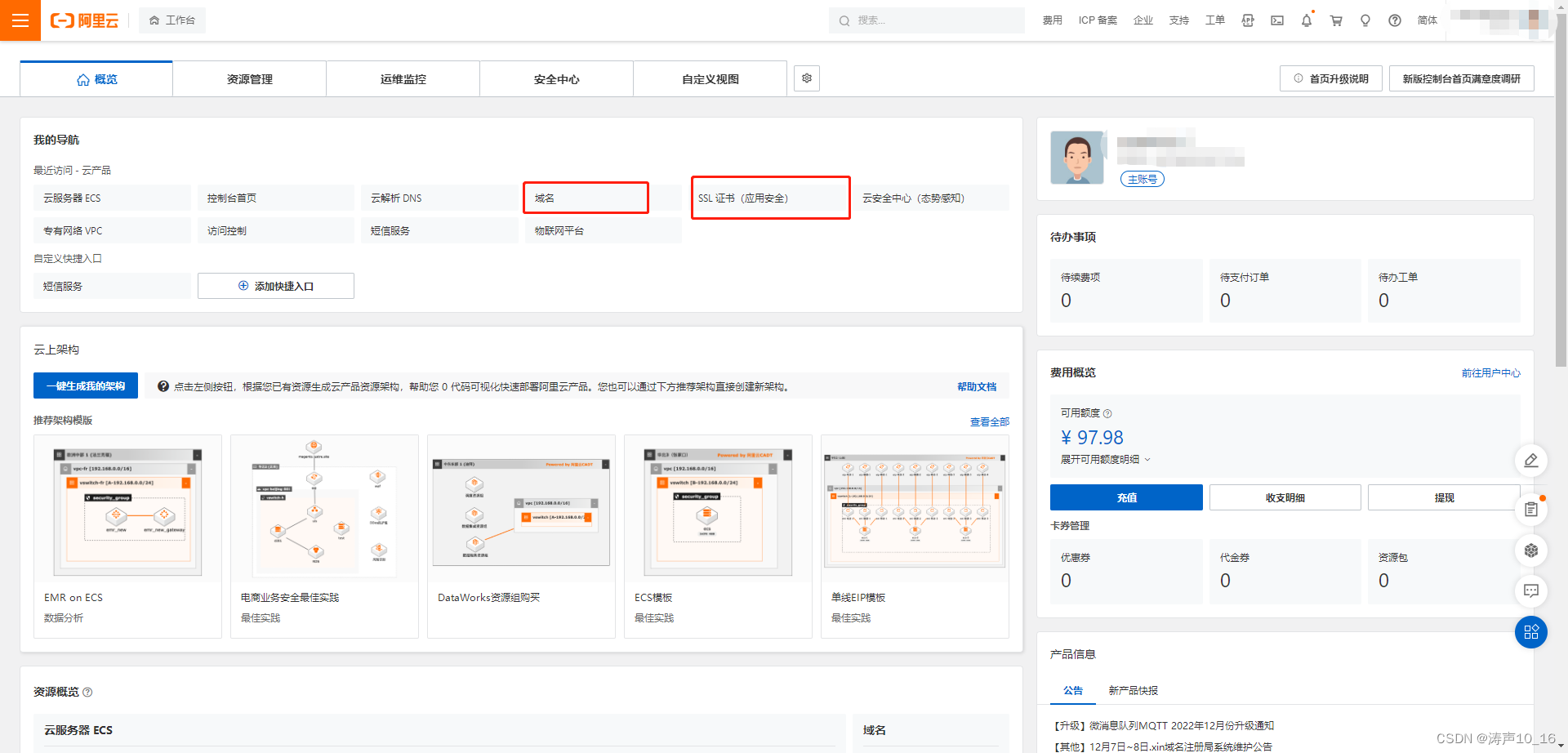Click the 添加快捷入口 button
The image size is (1568, 753).
(x=276, y=286)
